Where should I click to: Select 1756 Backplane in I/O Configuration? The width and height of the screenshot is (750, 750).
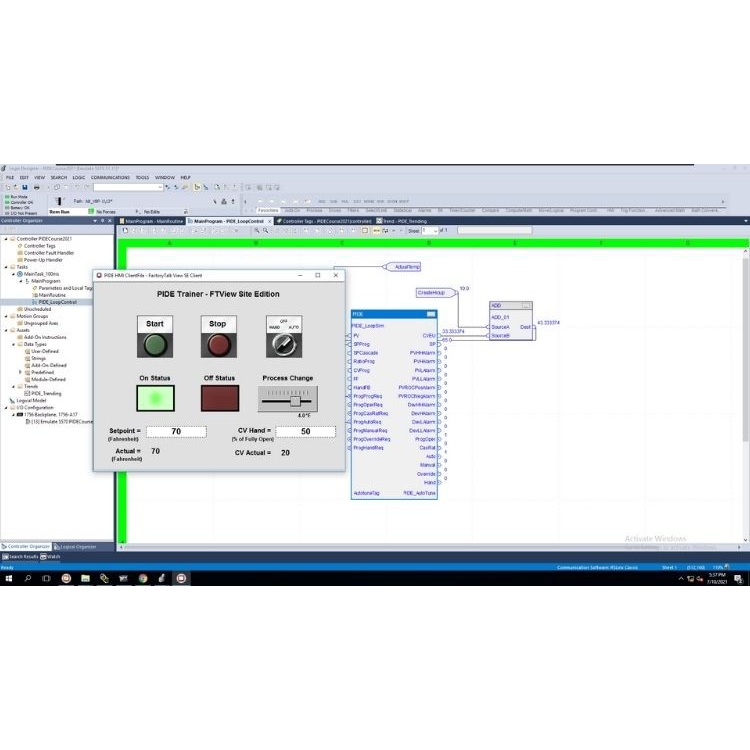click(50, 415)
